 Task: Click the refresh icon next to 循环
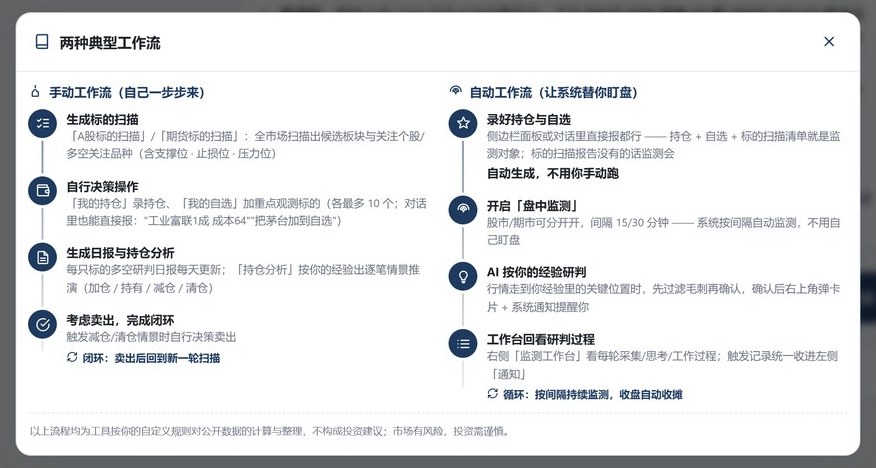(x=492, y=394)
